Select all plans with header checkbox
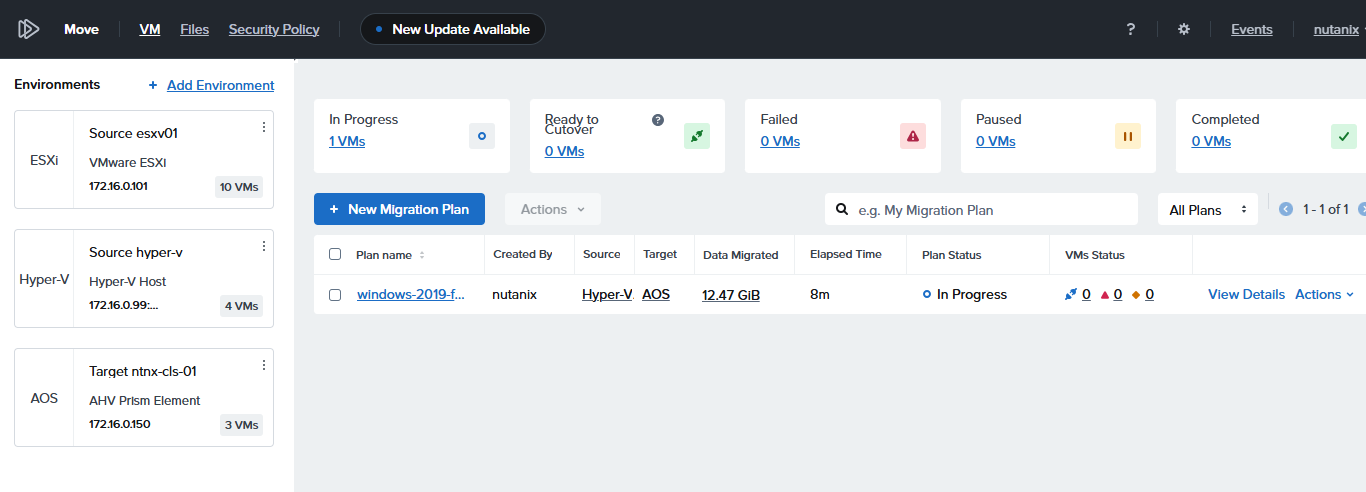 tap(335, 254)
